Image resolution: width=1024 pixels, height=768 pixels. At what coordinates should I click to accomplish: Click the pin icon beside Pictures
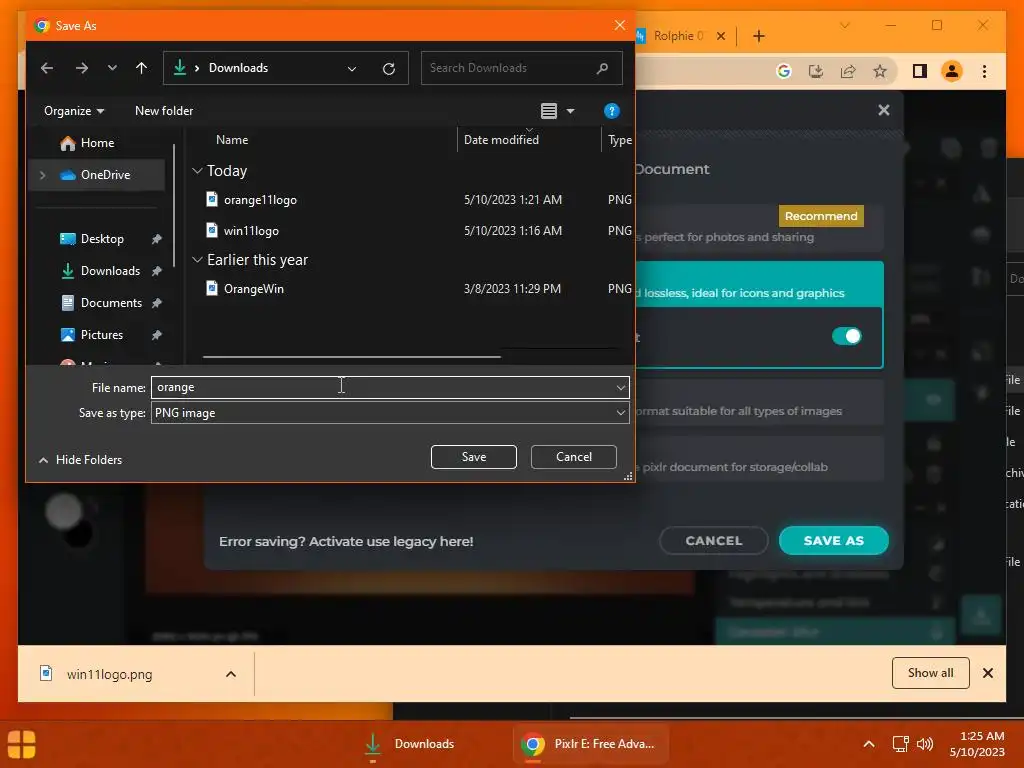click(x=157, y=335)
